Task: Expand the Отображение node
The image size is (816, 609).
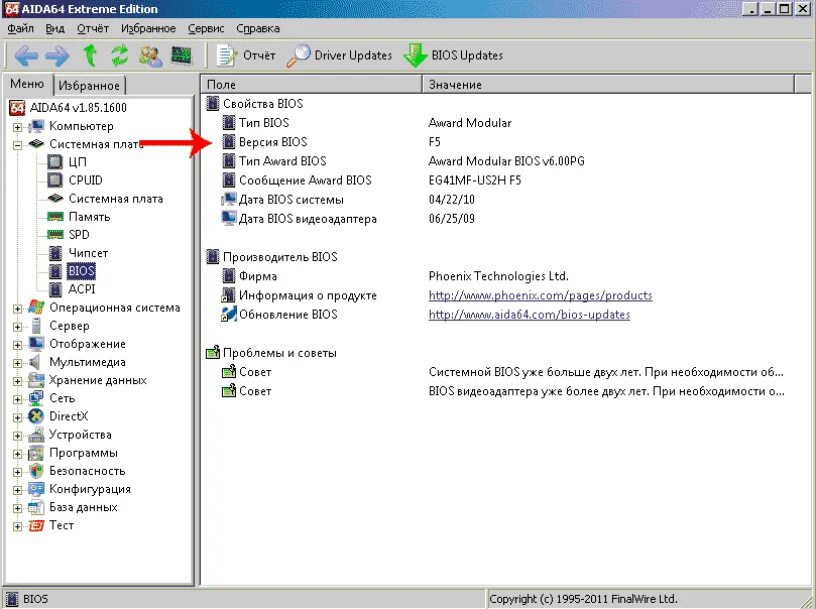Action: pos(17,345)
